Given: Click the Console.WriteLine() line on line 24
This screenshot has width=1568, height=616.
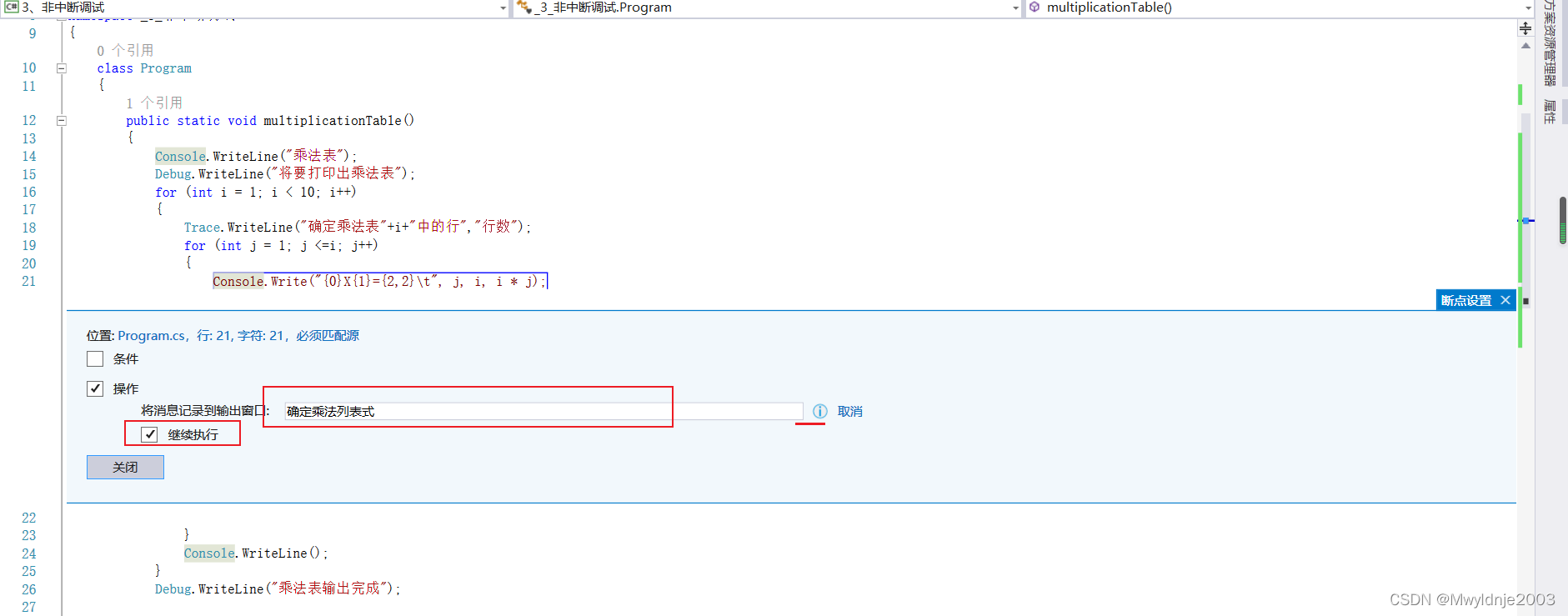Looking at the screenshot, I should [x=255, y=553].
